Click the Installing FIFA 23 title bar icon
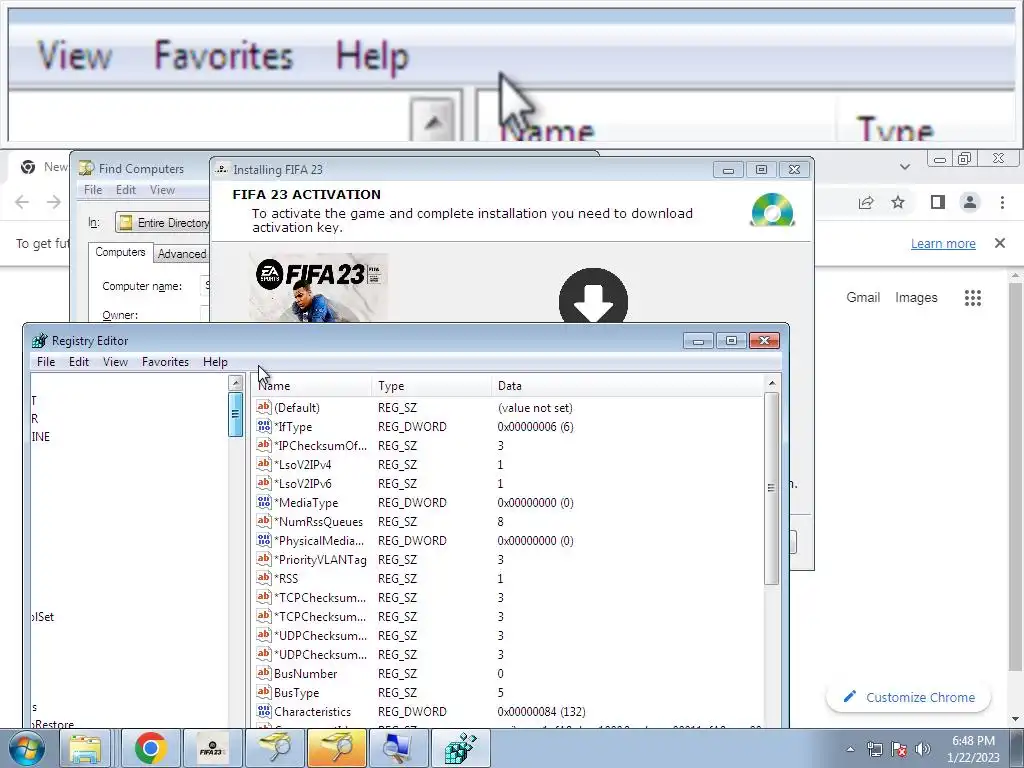Image resolution: width=1024 pixels, height=768 pixels. [222, 169]
